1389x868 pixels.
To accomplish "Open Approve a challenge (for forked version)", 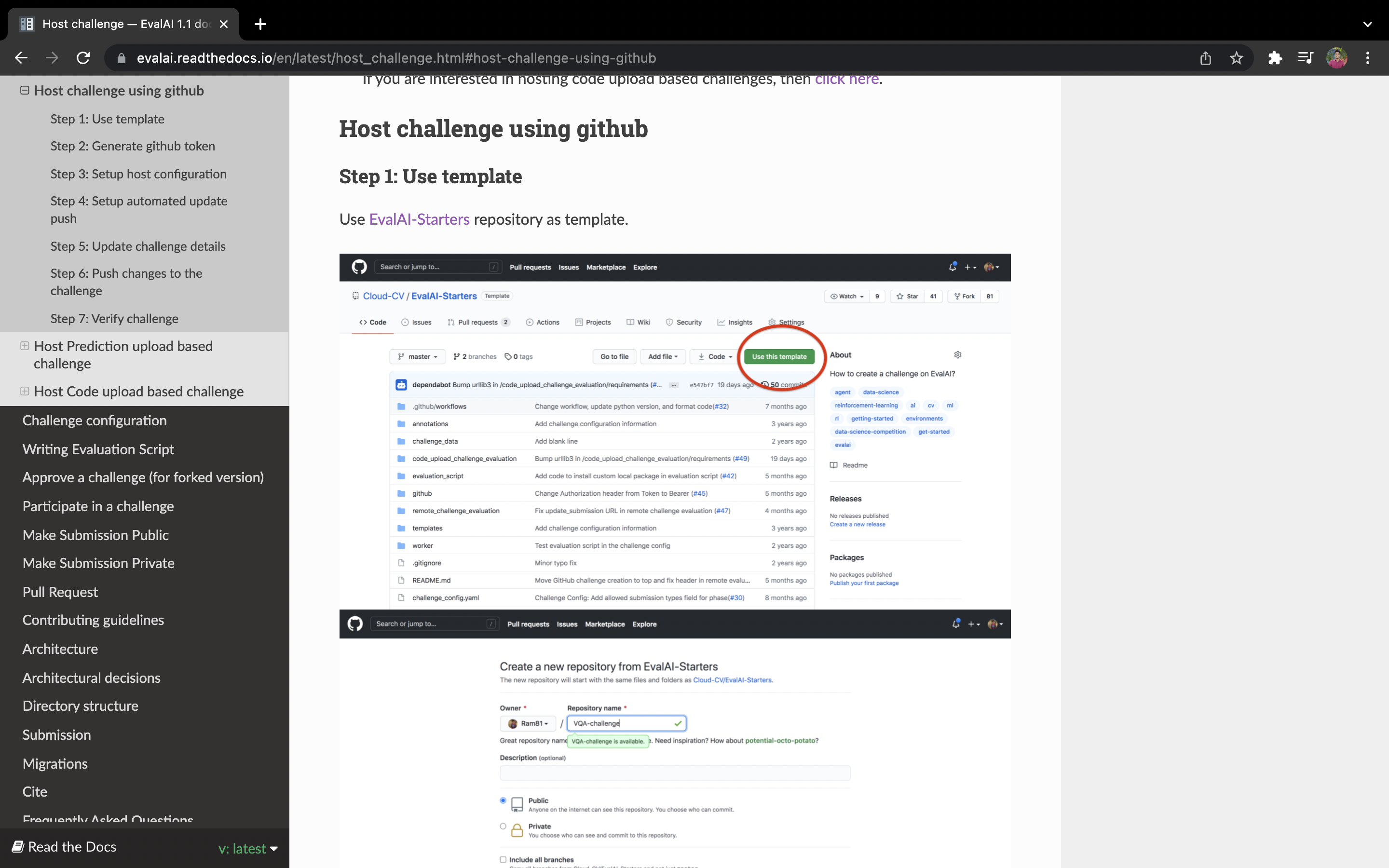I will tap(143, 477).
